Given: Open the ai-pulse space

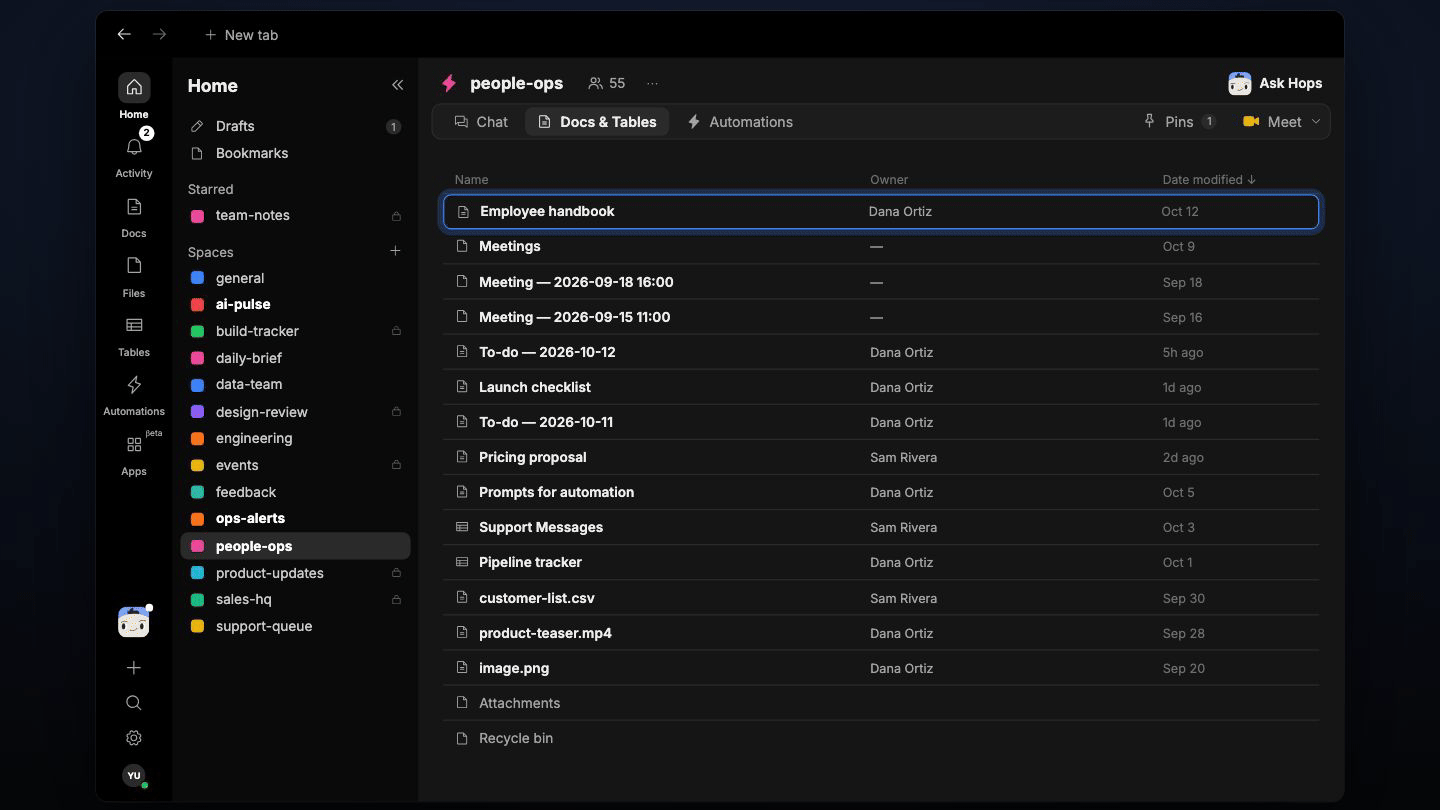Looking at the screenshot, I should (x=295, y=304).
